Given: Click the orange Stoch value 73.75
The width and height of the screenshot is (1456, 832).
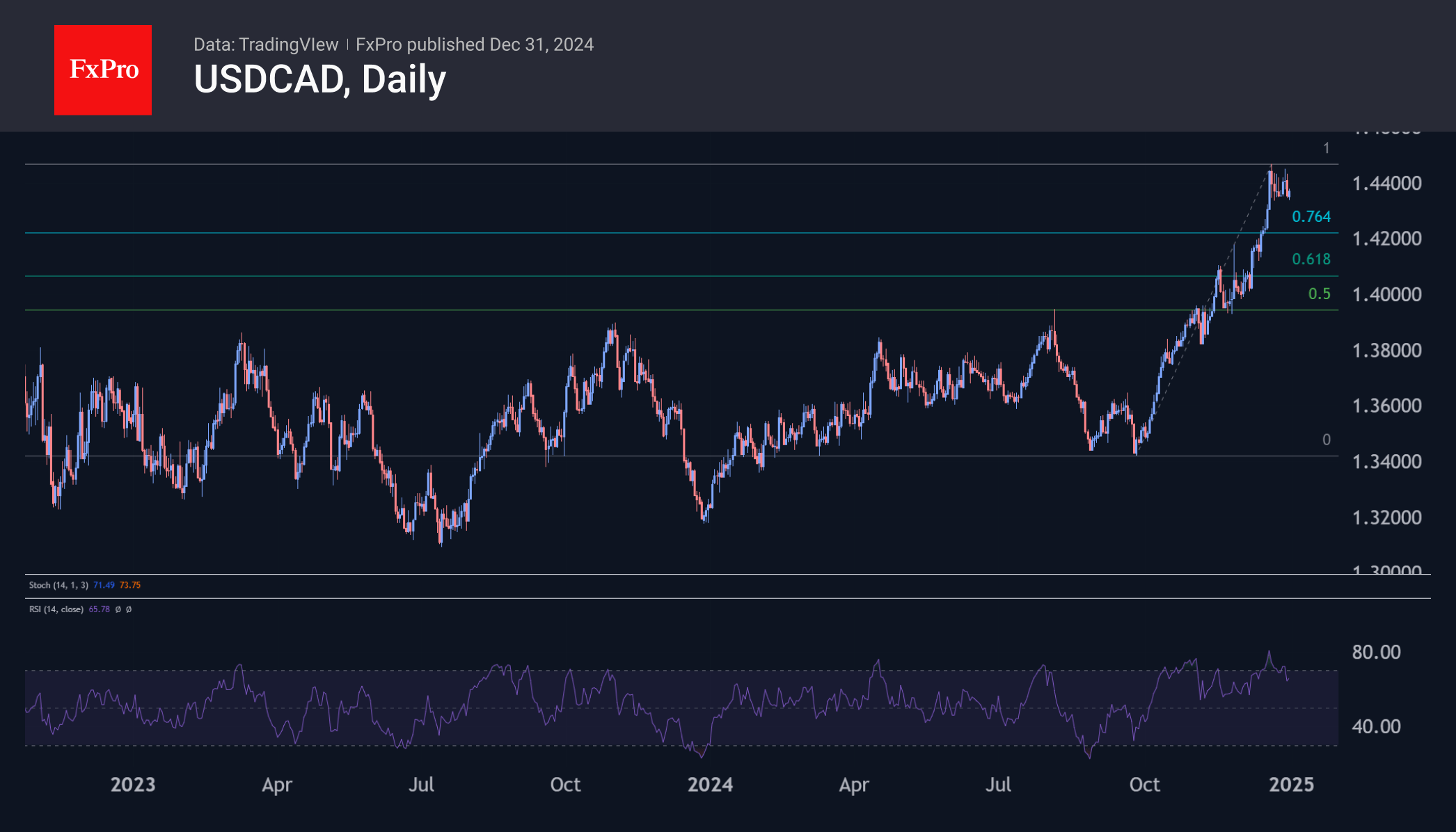Looking at the screenshot, I should (130, 585).
